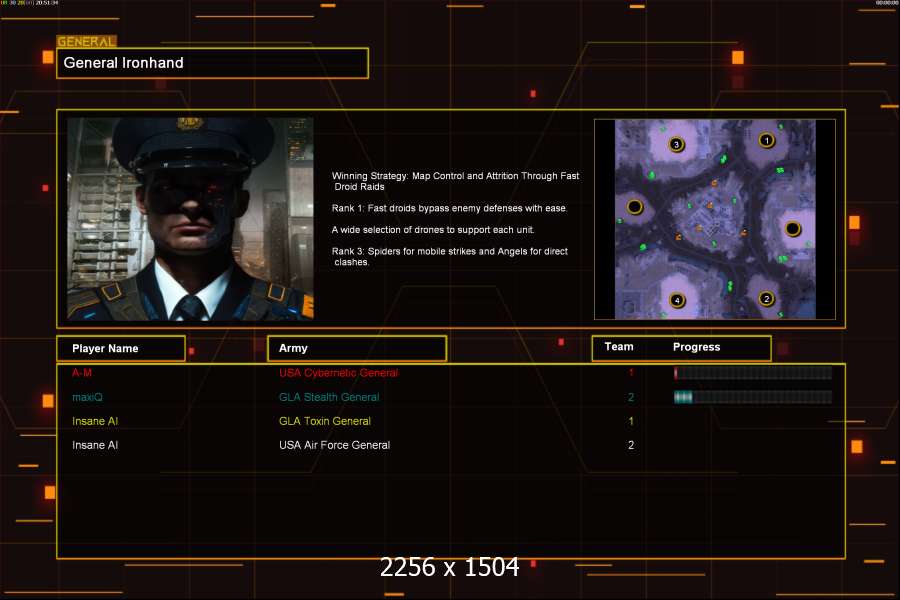Click USA Cybernetic General army entry
The height and width of the screenshot is (600, 900).
(339, 373)
